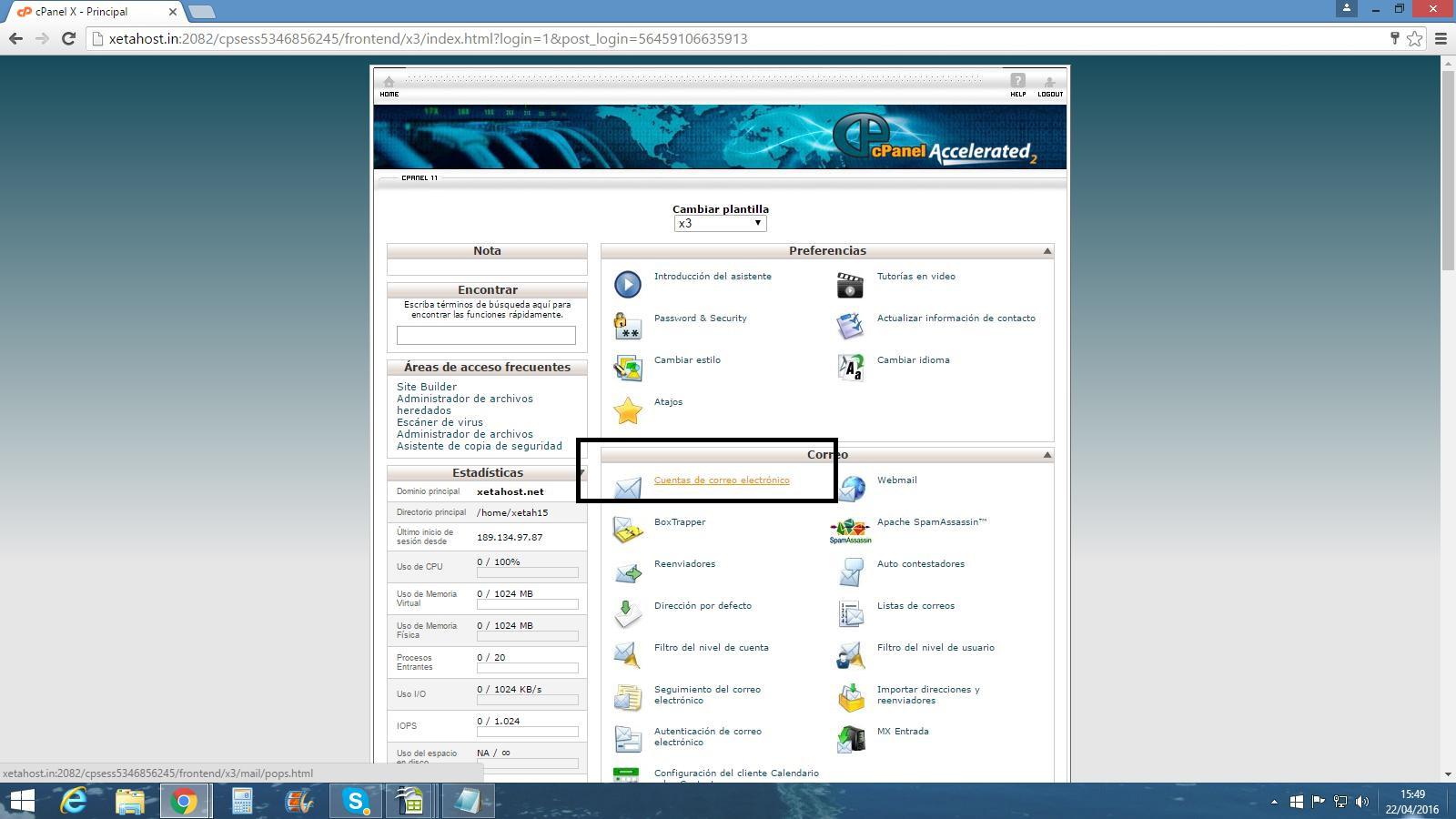
Task: Click the Tutorías en video clapperboard icon
Action: click(850, 285)
